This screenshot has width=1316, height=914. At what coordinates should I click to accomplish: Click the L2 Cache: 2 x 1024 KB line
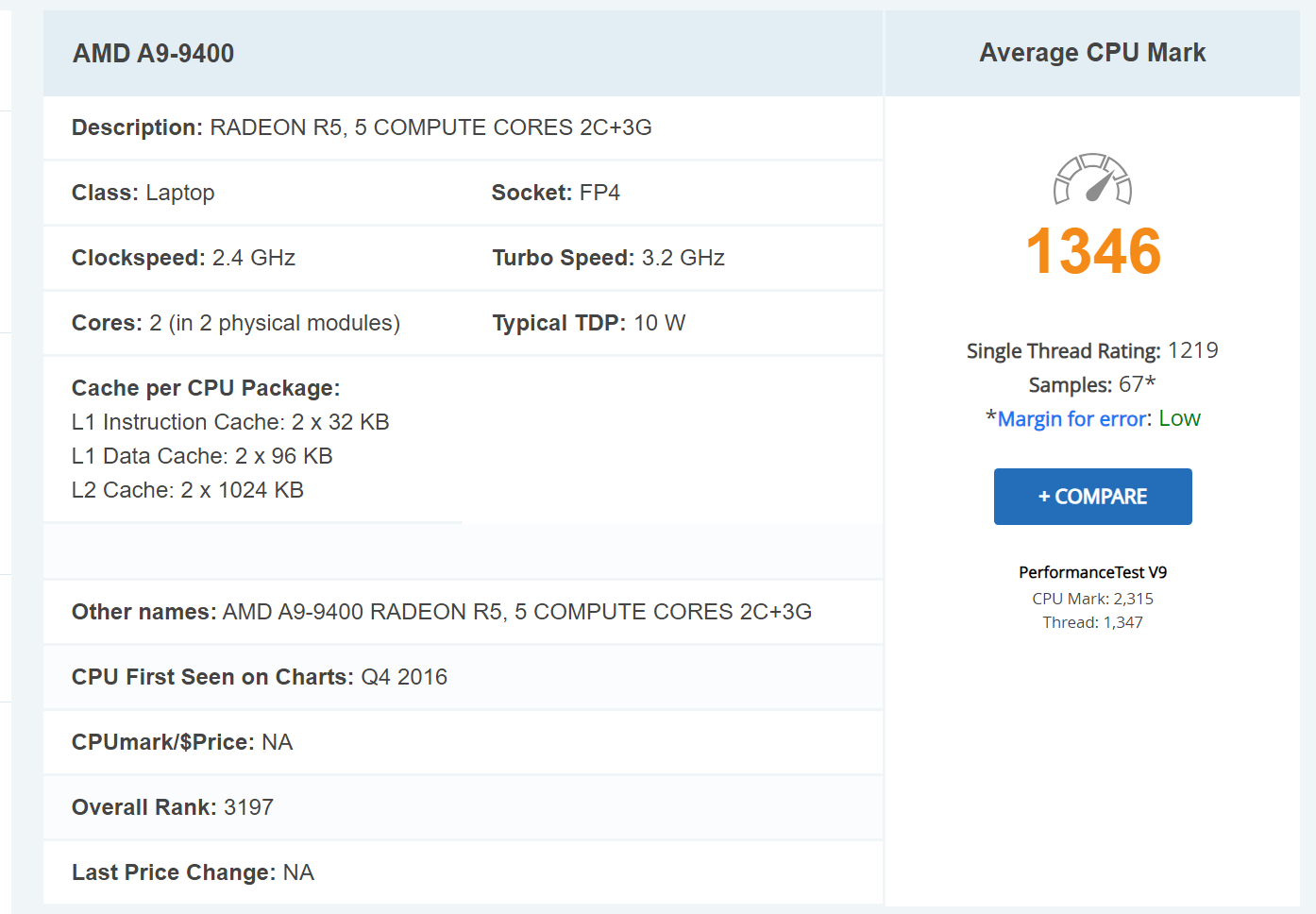click(188, 490)
